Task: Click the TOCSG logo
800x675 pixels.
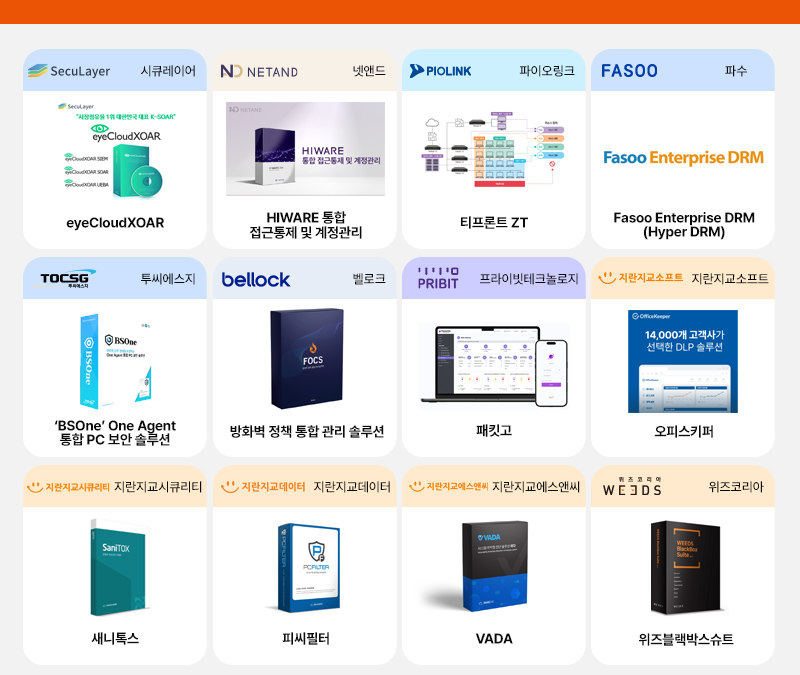Action: click(x=65, y=279)
